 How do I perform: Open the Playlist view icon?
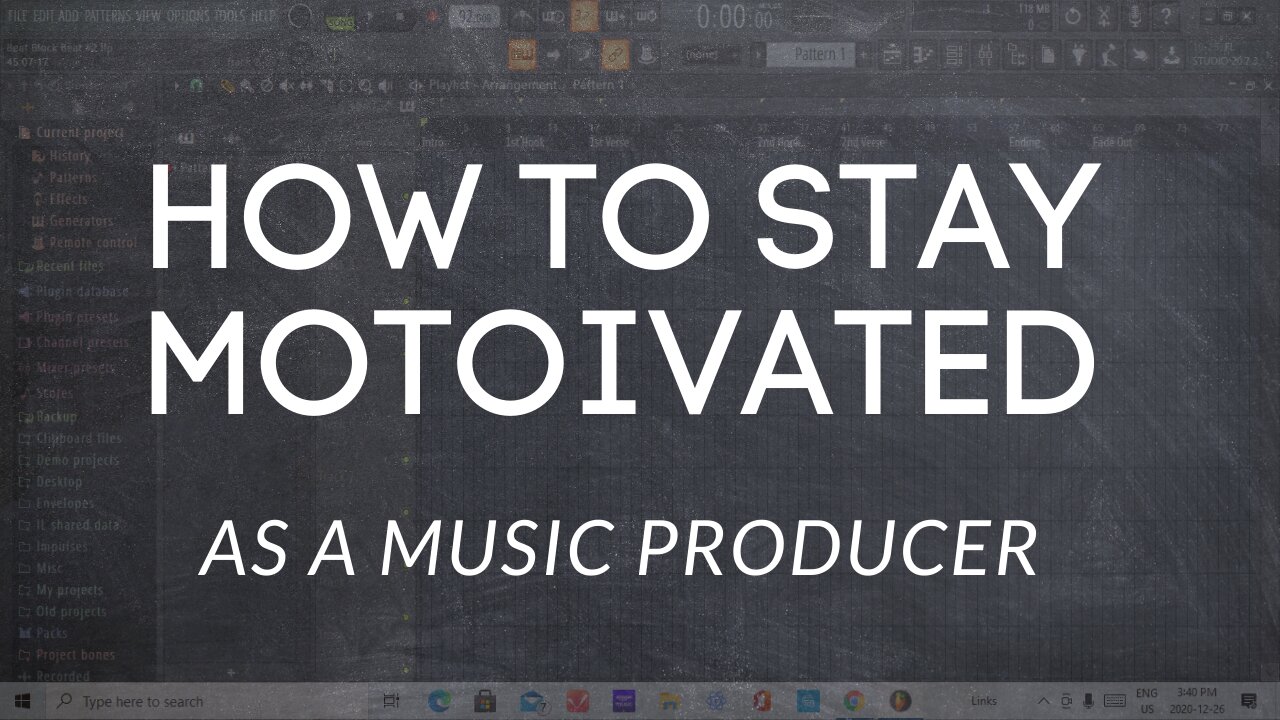892,56
